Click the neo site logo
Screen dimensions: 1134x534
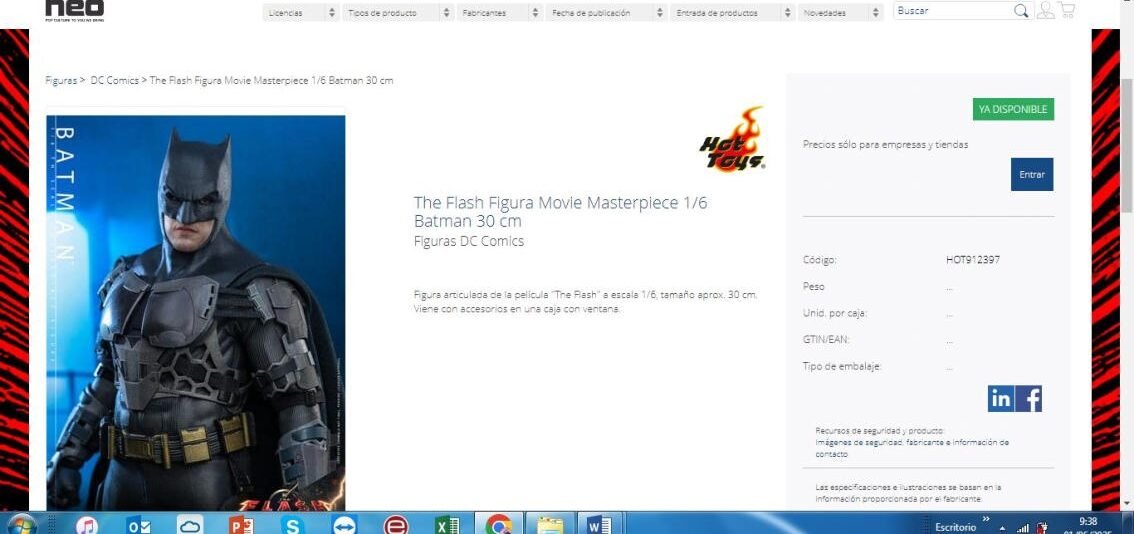pyautogui.click(x=74, y=9)
